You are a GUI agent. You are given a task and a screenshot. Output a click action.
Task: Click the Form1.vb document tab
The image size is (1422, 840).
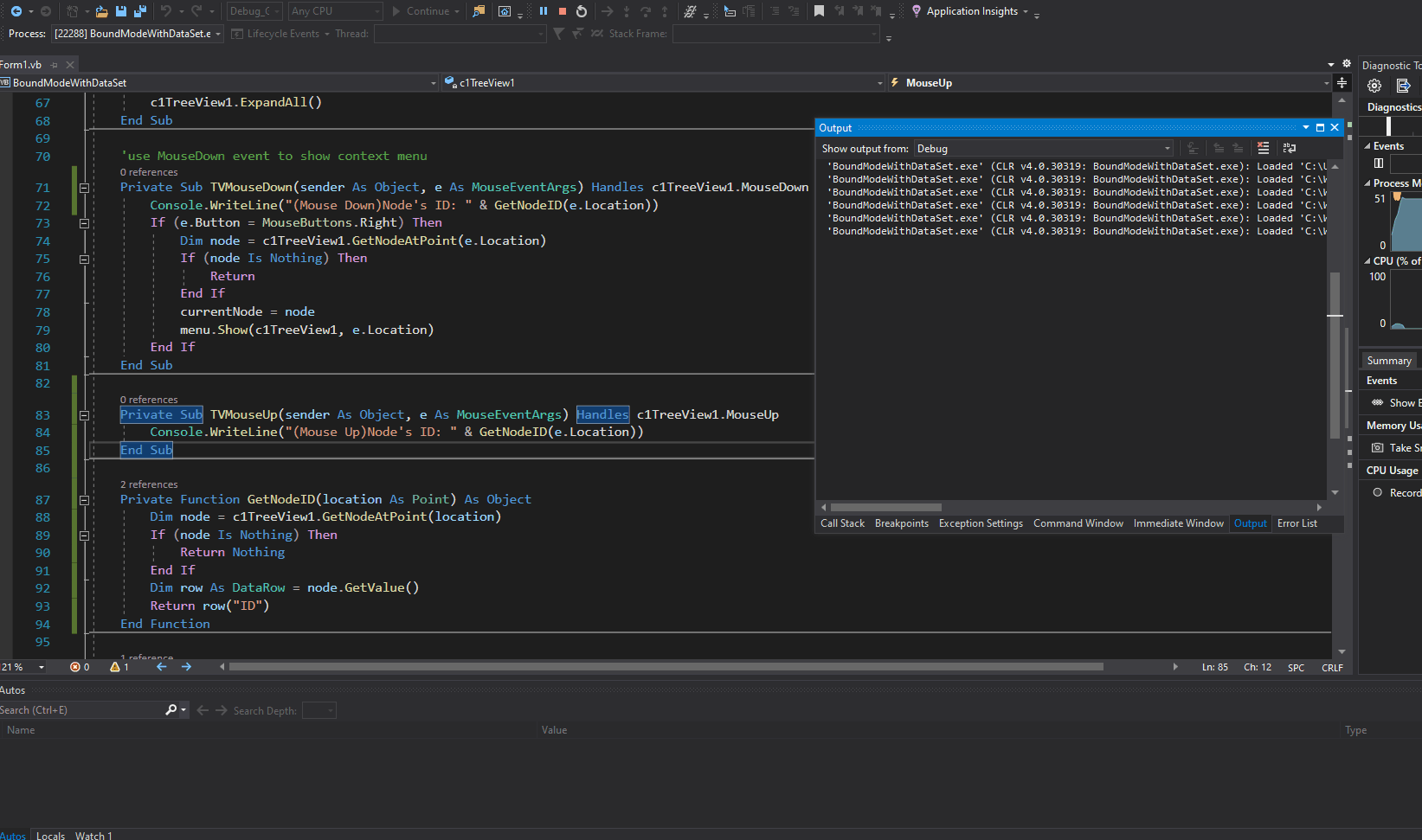(21, 65)
